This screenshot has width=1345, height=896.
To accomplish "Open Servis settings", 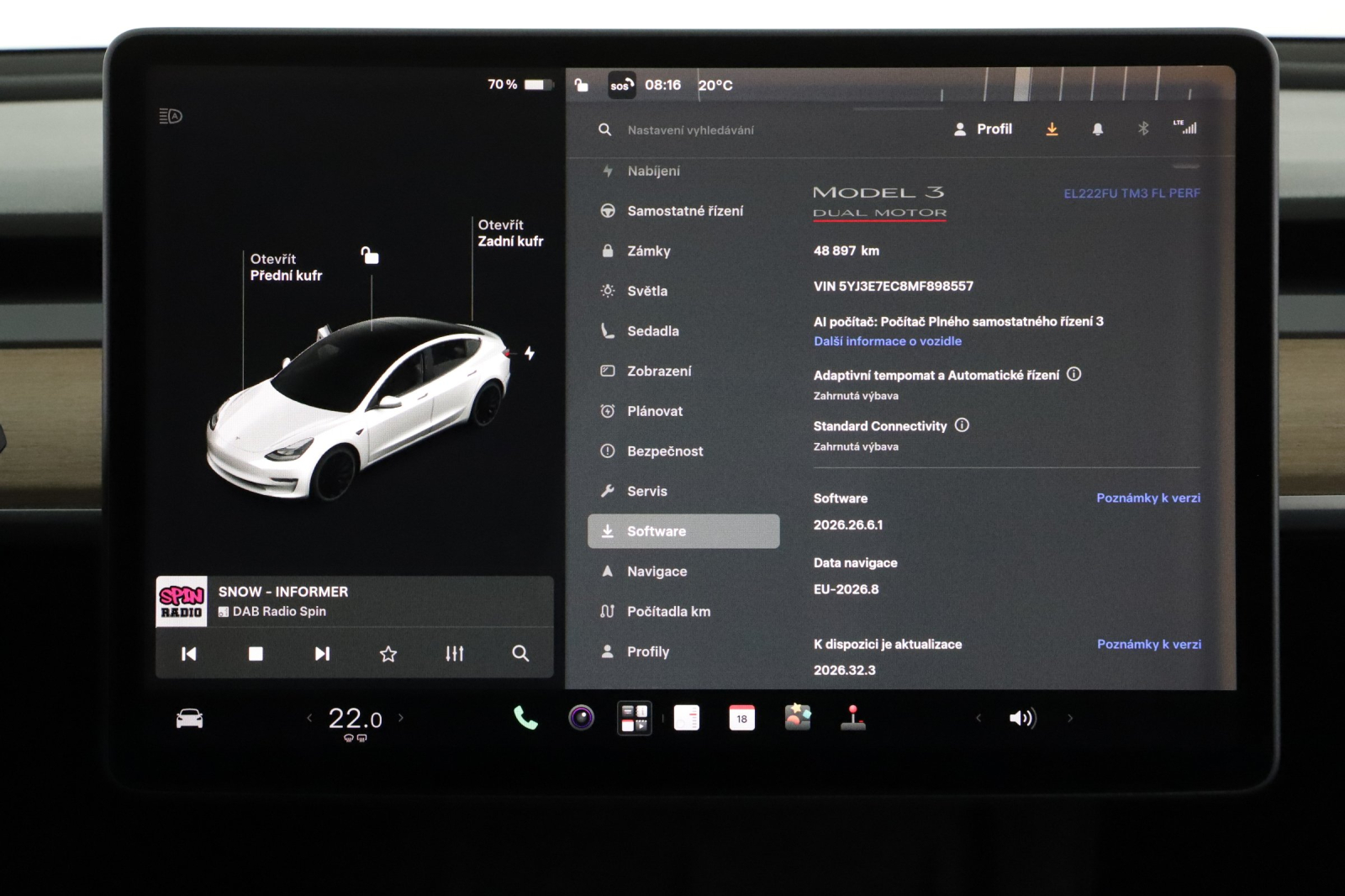I will [x=683, y=491].
